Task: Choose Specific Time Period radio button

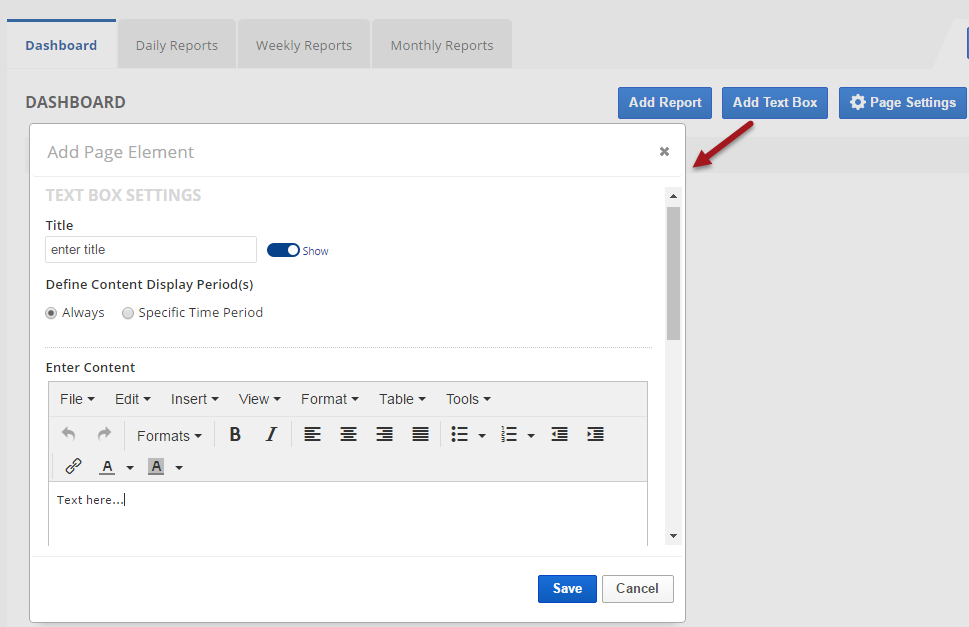Action: 128,313
